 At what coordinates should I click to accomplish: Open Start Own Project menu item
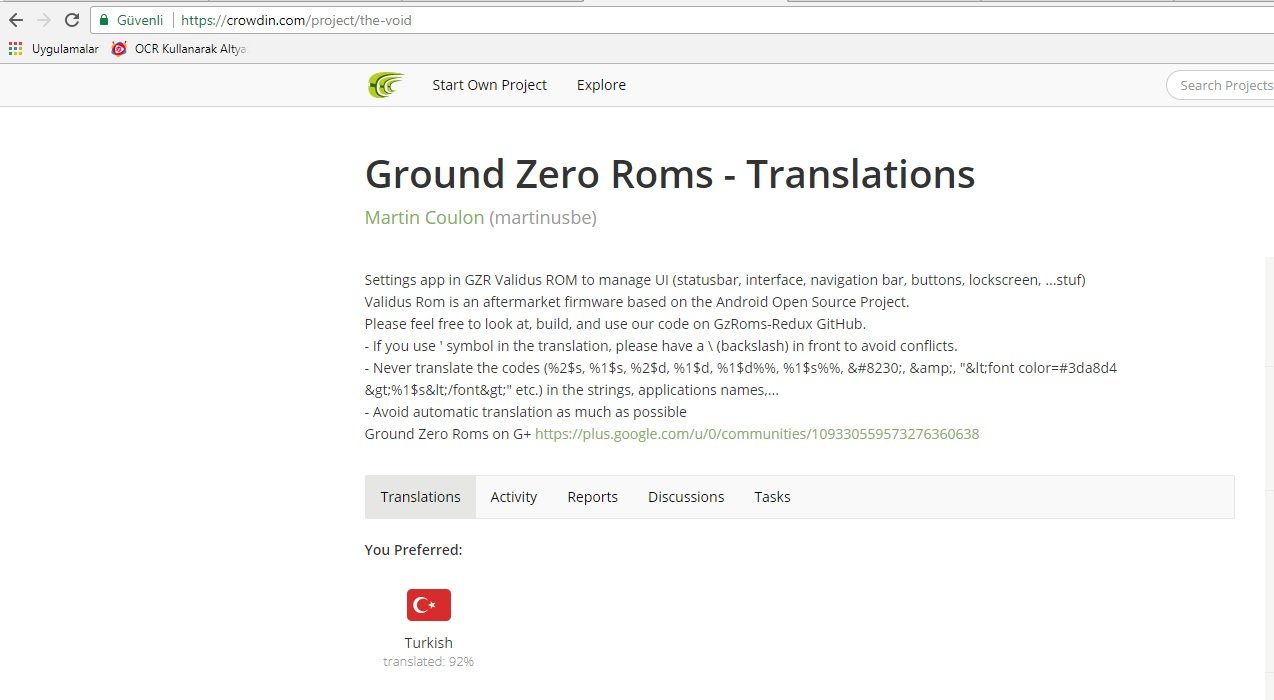(x=489, y=85)
